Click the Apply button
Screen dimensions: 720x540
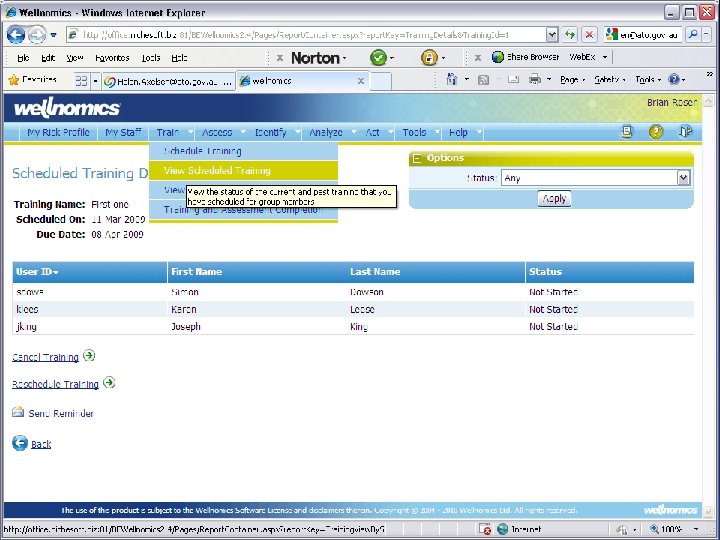[554, 199]
